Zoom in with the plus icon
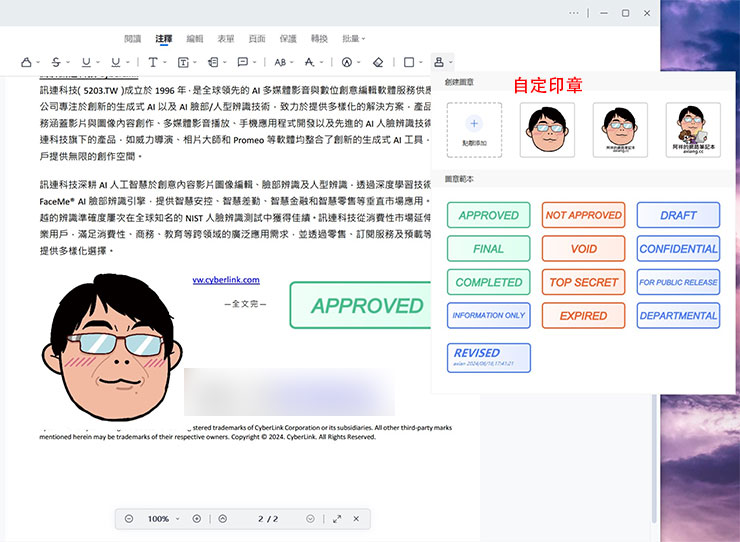The image size is (740, 542). [197, 518]
